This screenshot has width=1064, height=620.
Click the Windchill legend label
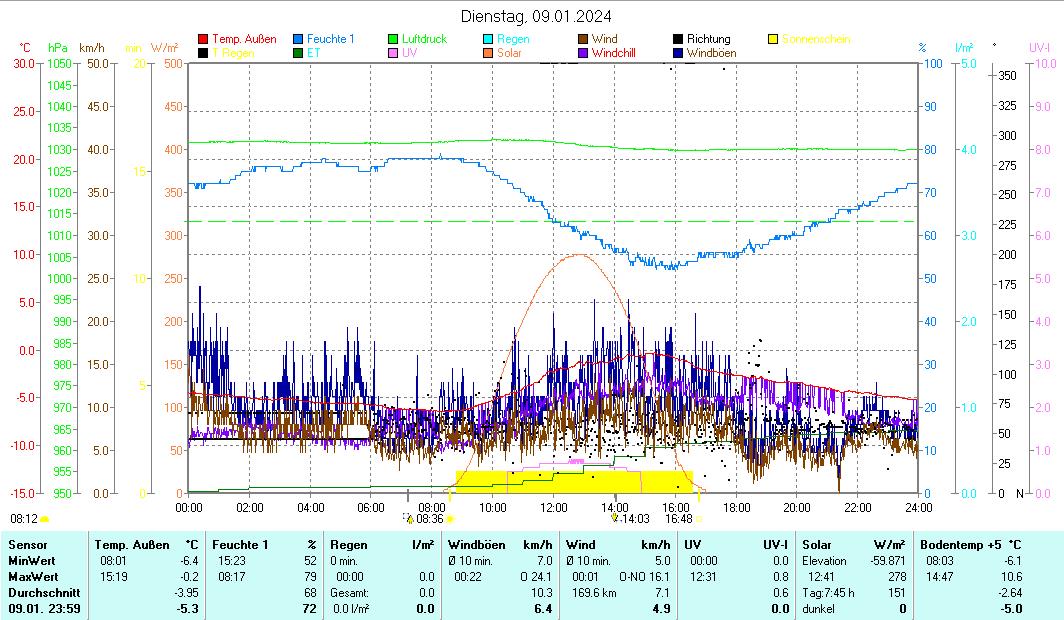[613, 53]
